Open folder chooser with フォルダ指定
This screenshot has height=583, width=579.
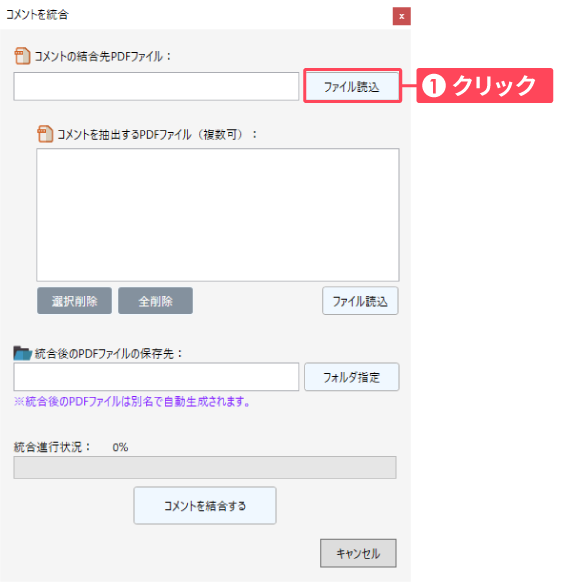pos(352,377)
